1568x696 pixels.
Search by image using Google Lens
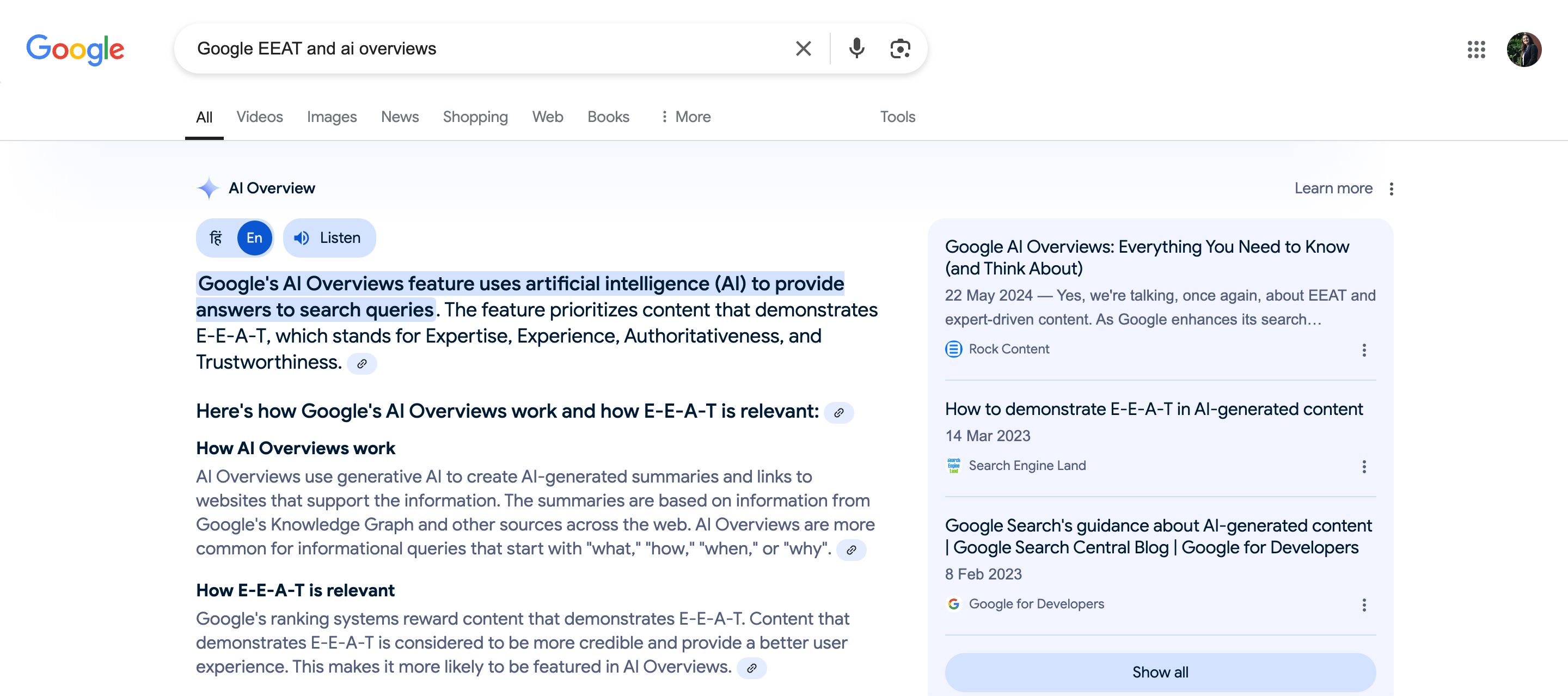tap(899, 48)
